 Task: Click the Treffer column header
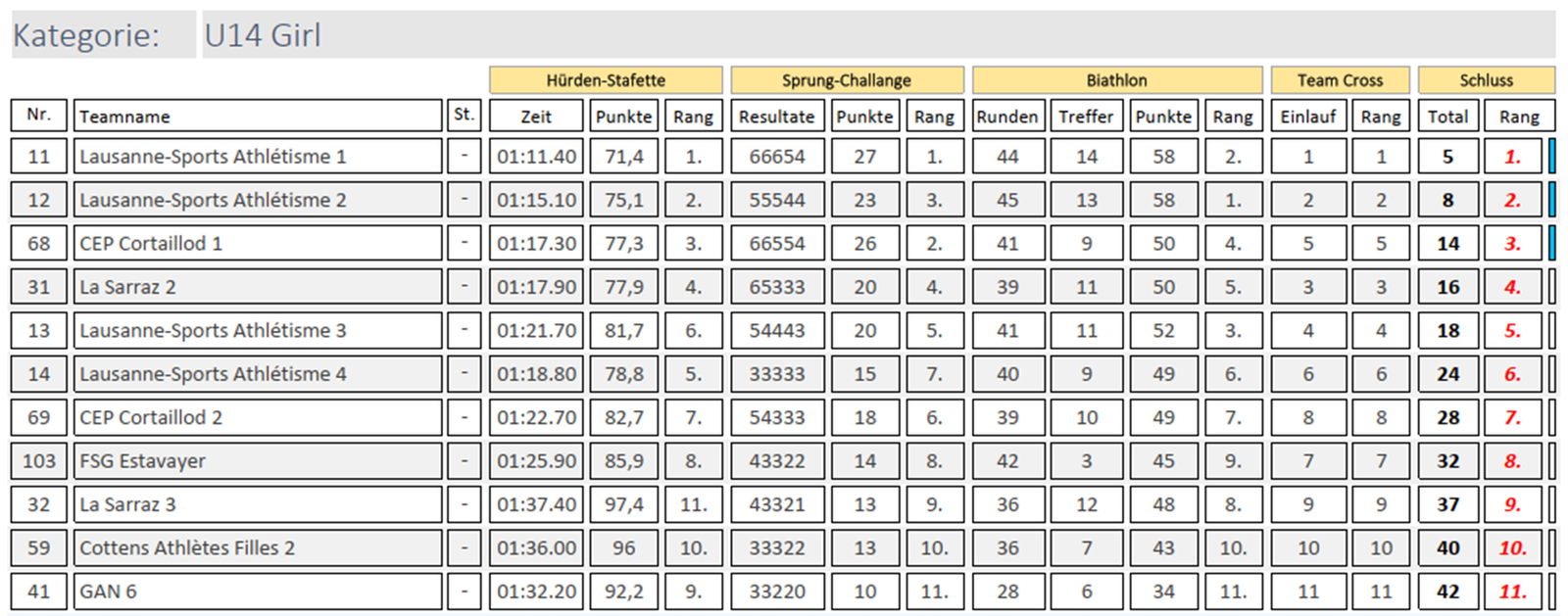point(1086,116)
